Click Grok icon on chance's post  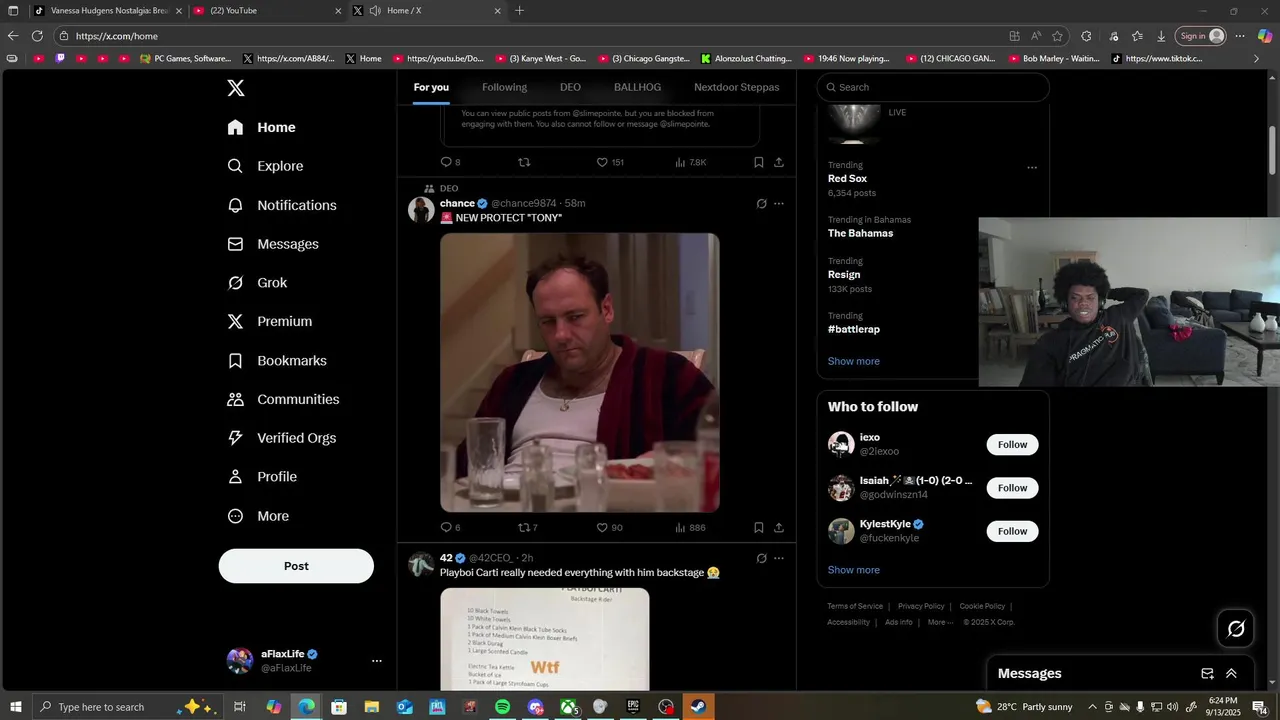pyautogui.click(x=761, y=204)
